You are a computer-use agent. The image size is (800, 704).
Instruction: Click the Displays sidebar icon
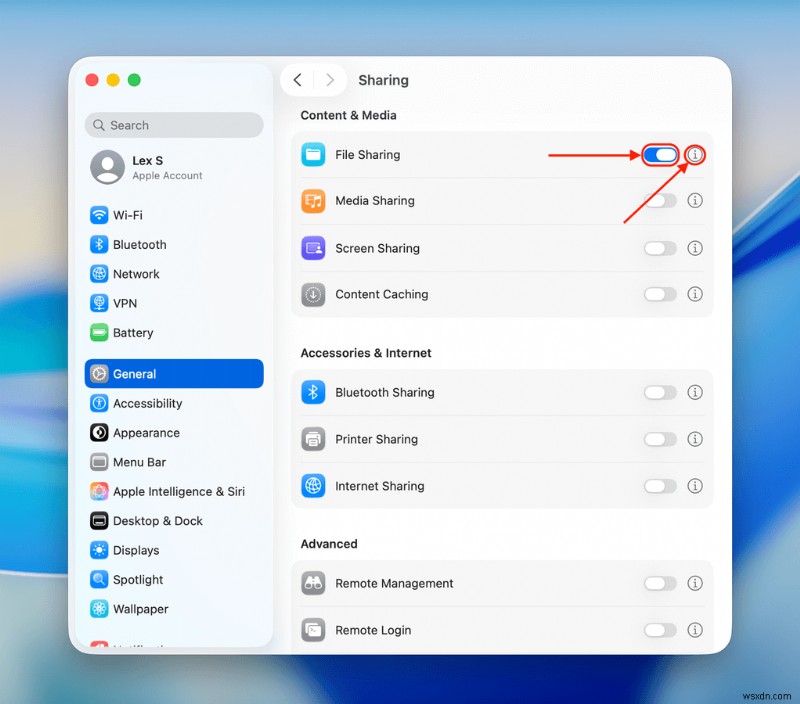coord(99,550)
